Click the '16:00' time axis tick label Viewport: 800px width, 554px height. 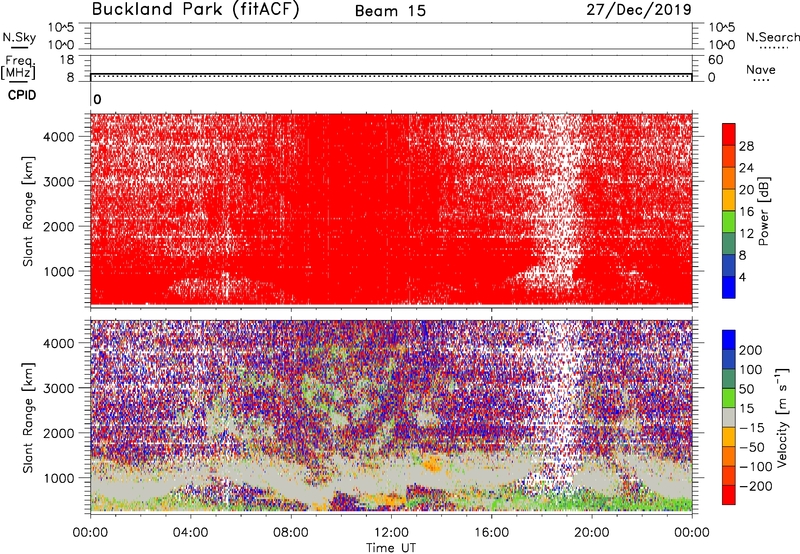tap(491, 533)
